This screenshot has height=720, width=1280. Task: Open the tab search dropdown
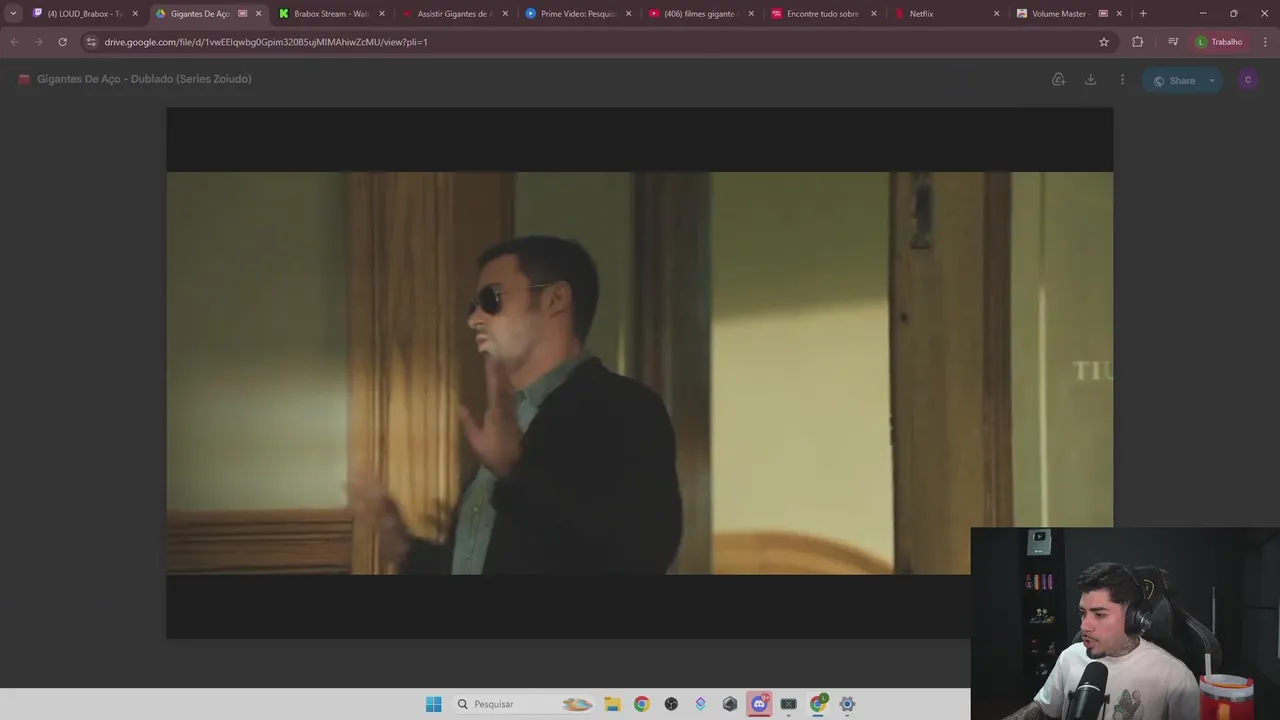pyautogui.click(x=13, y=14)
